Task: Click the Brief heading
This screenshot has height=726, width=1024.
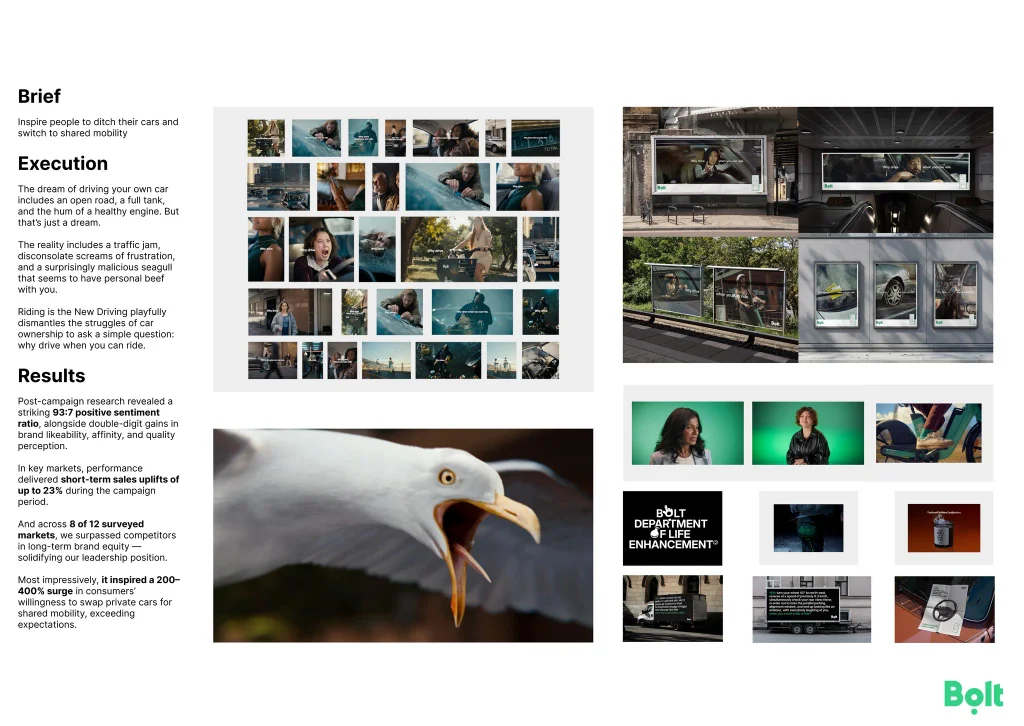Action: coord(39,96)
